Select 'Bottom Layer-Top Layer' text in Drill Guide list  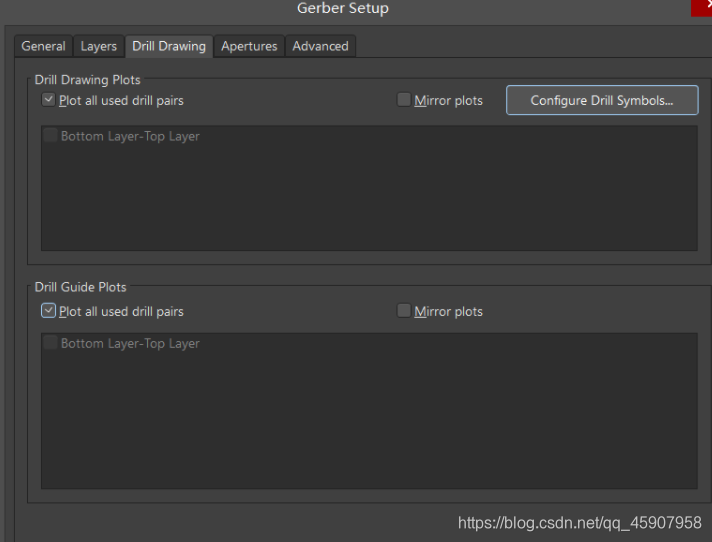coord(130,344)
